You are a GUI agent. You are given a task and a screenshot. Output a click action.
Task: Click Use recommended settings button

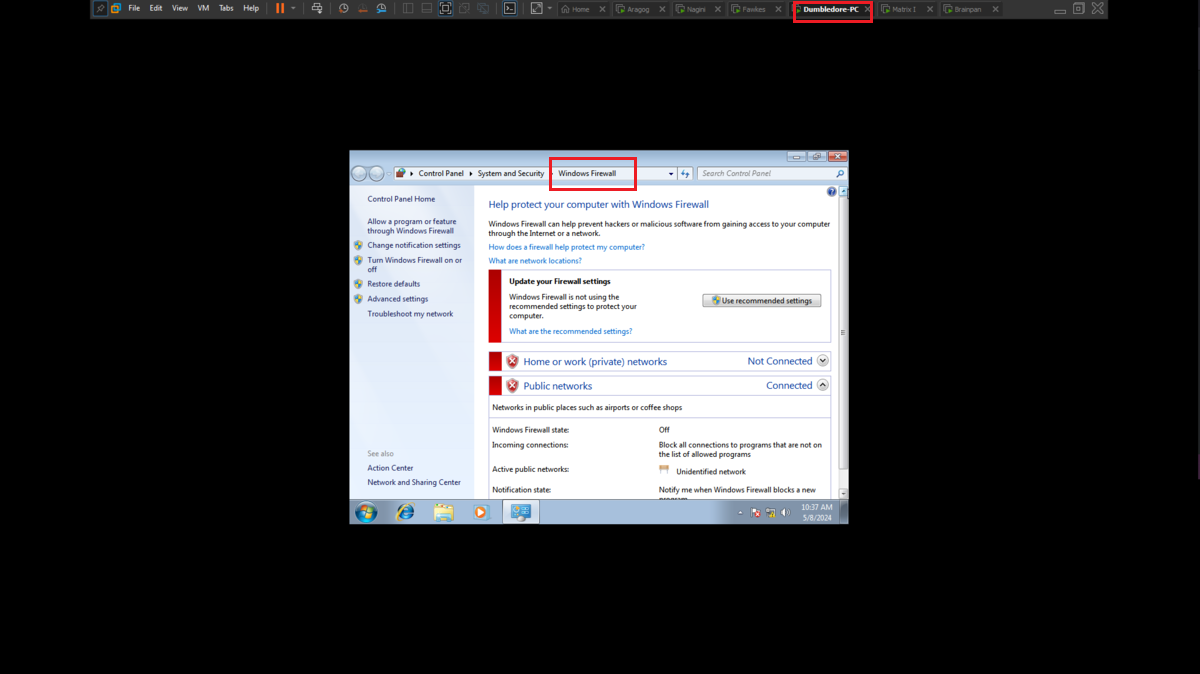[762, 300]
